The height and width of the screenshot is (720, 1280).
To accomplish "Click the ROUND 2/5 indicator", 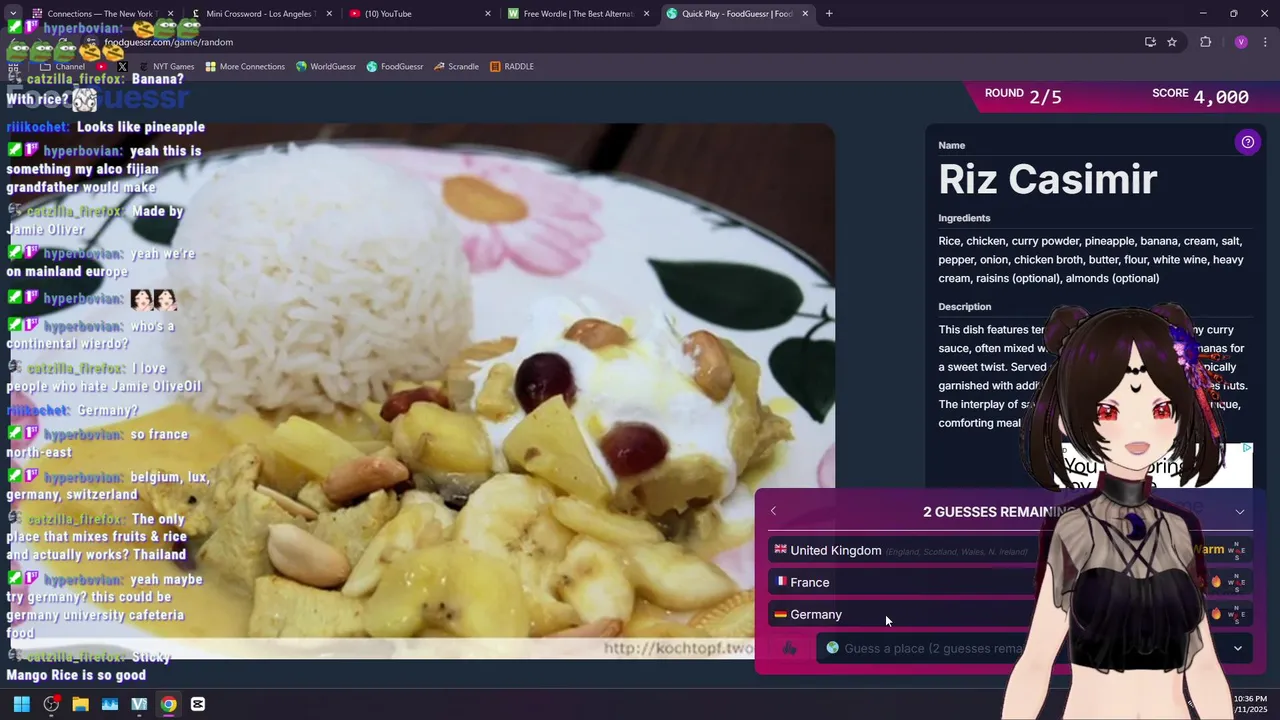I will [1023, 96].
